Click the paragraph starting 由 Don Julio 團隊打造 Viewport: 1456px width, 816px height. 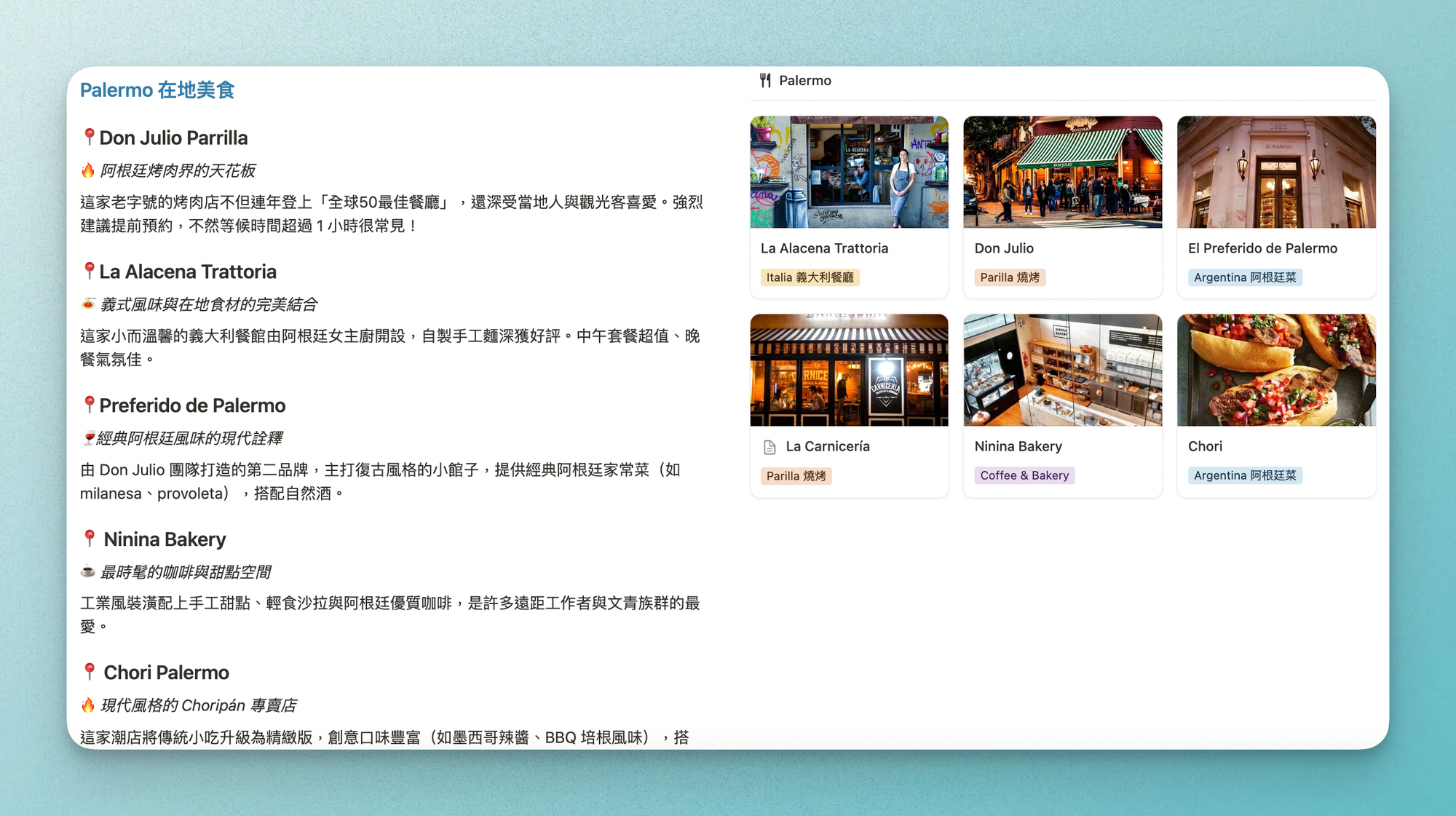381,481
